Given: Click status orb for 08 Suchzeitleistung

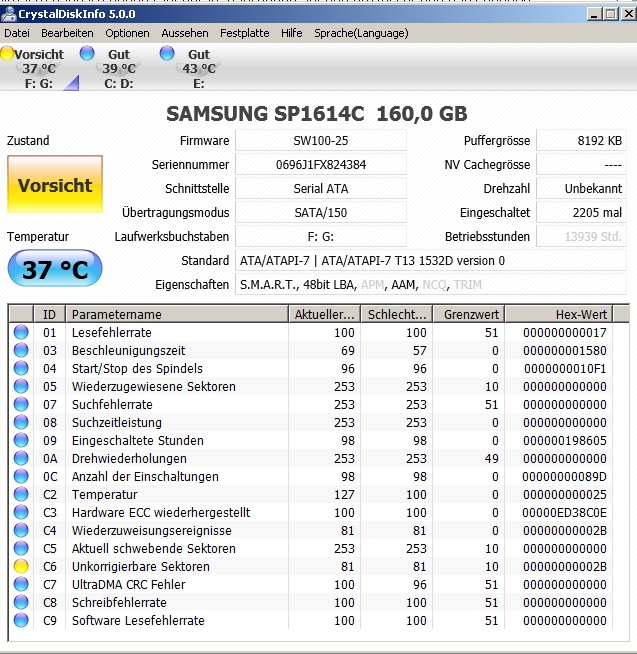Looking at the screenshot, I should pyautogui.click(x=21, y=422).
